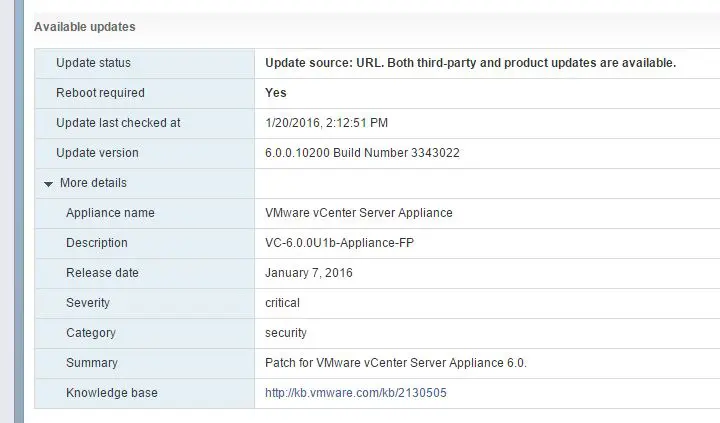Select the Knowledge base row label
720x423 pixels.
(112, 393)
